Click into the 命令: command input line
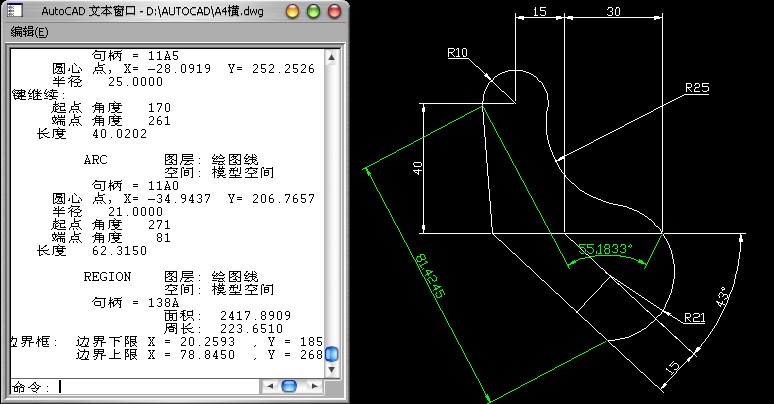Viewport: 774px width, 404px height. click(x=133, y=386)
